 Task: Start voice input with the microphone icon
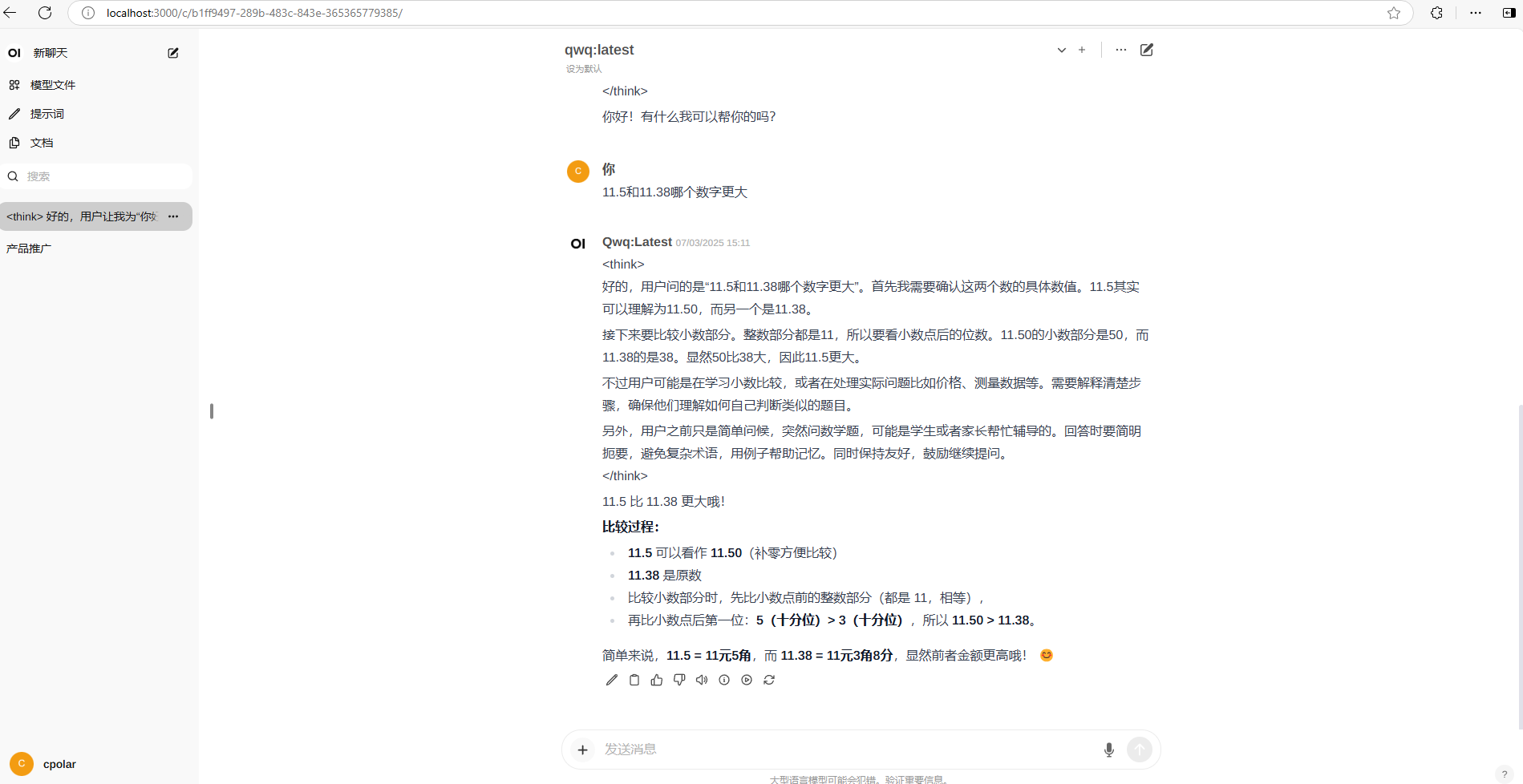[x=1109, y=750]
